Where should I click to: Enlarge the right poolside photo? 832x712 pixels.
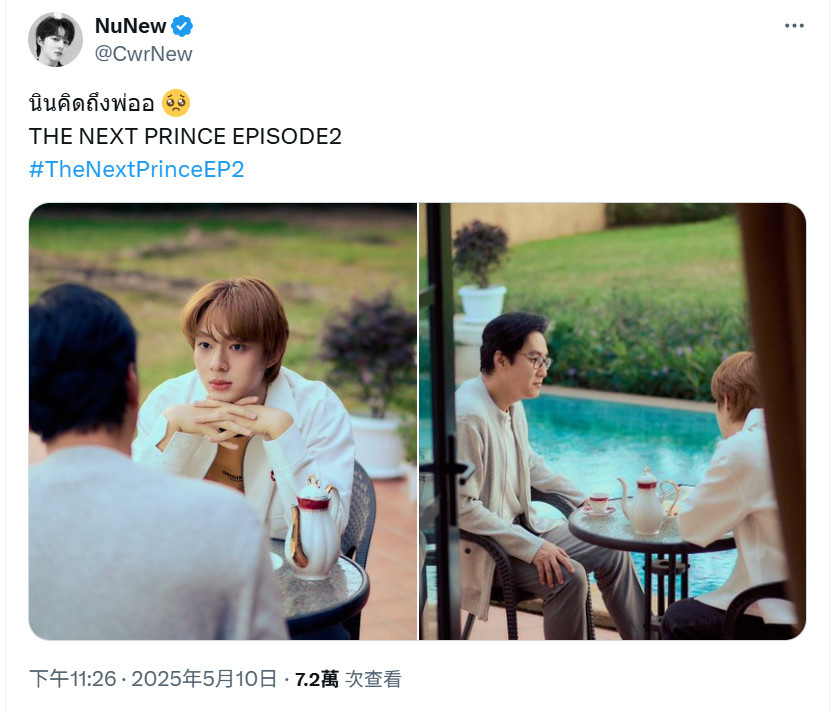pos(612,421)
